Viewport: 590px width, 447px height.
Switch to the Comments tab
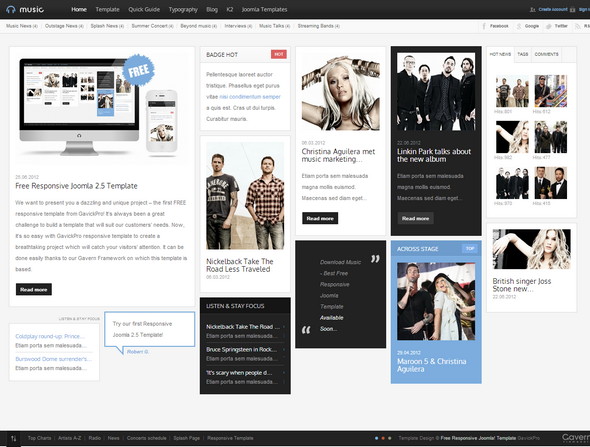pos(546,54)
